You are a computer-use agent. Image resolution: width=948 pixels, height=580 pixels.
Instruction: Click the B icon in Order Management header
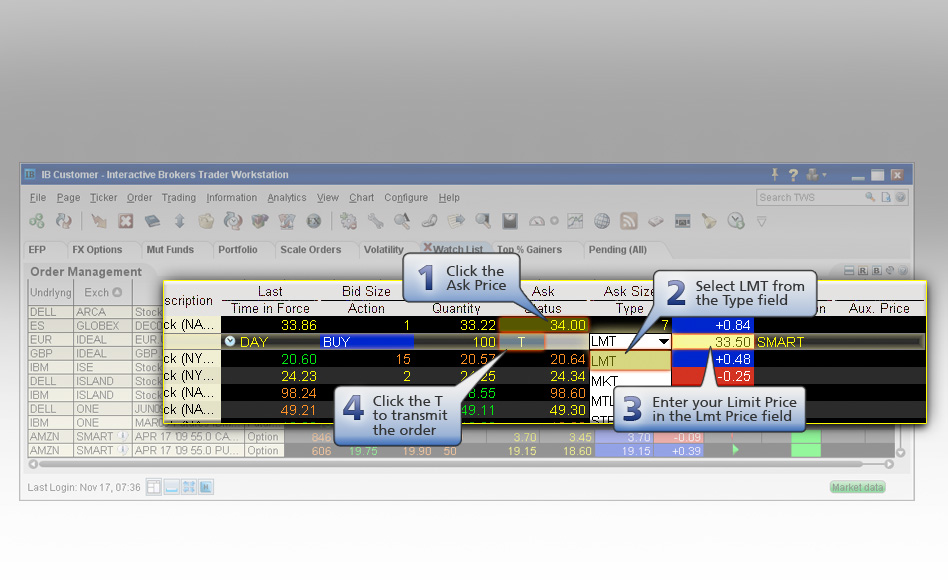(876, 271)
